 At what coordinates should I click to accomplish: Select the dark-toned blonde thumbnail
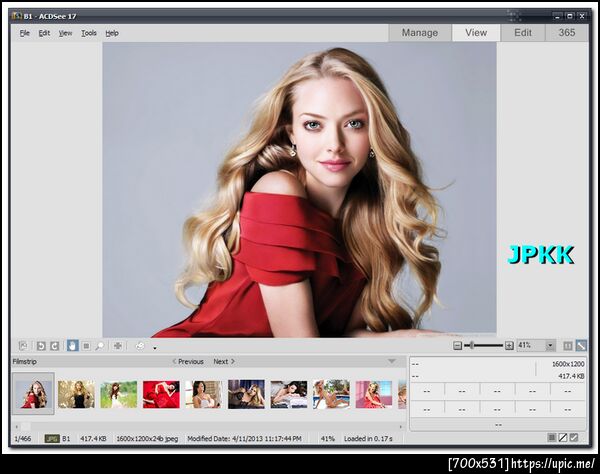[246, 394]
